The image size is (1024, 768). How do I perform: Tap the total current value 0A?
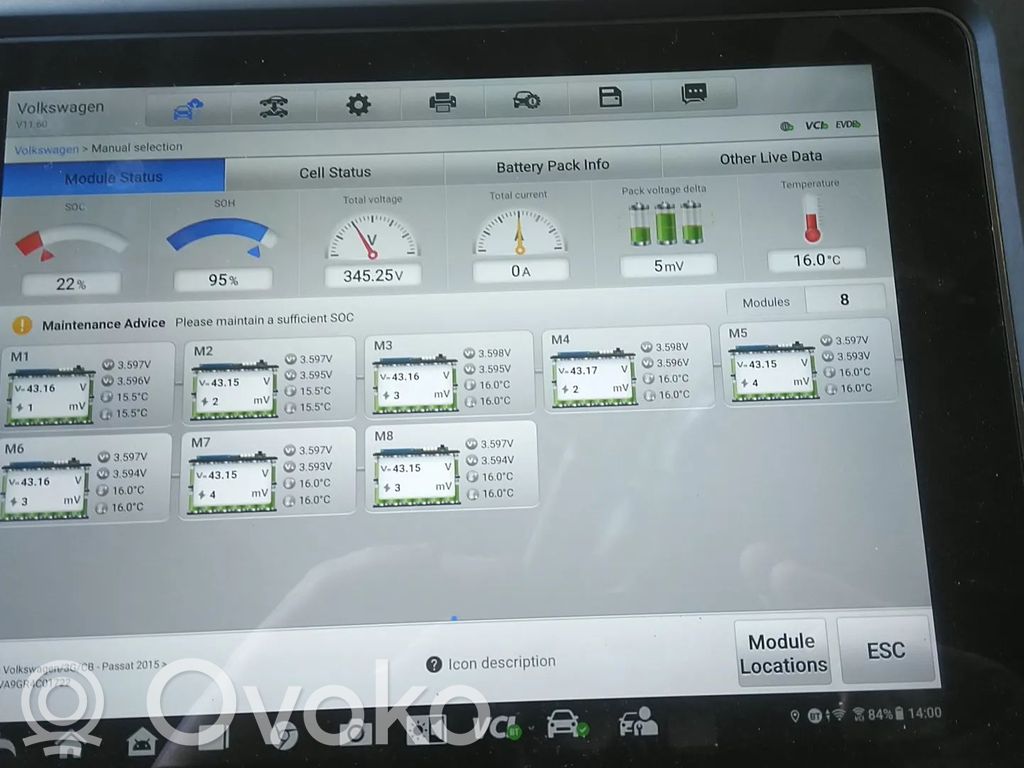coord(520,271)
